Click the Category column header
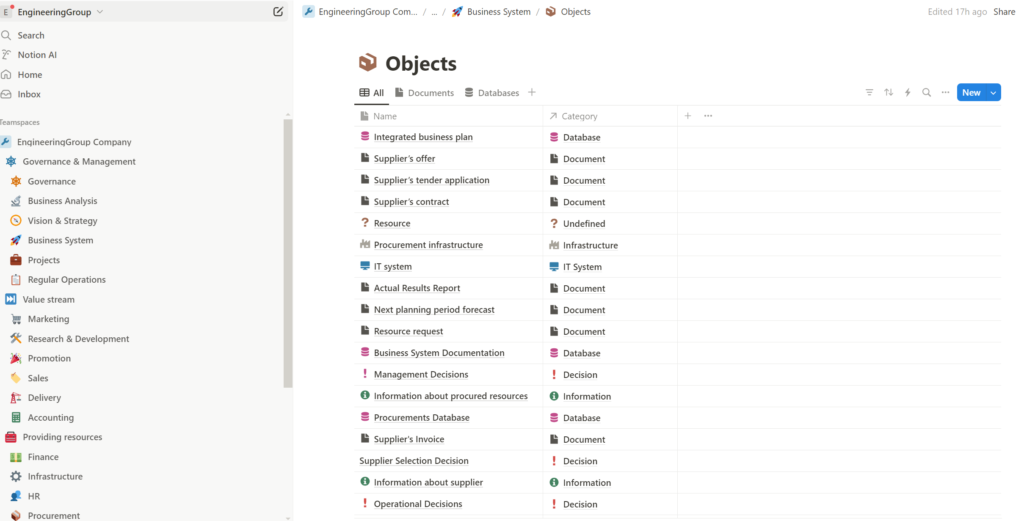Viewport: 1024px width, 521px height. (579, 116)
